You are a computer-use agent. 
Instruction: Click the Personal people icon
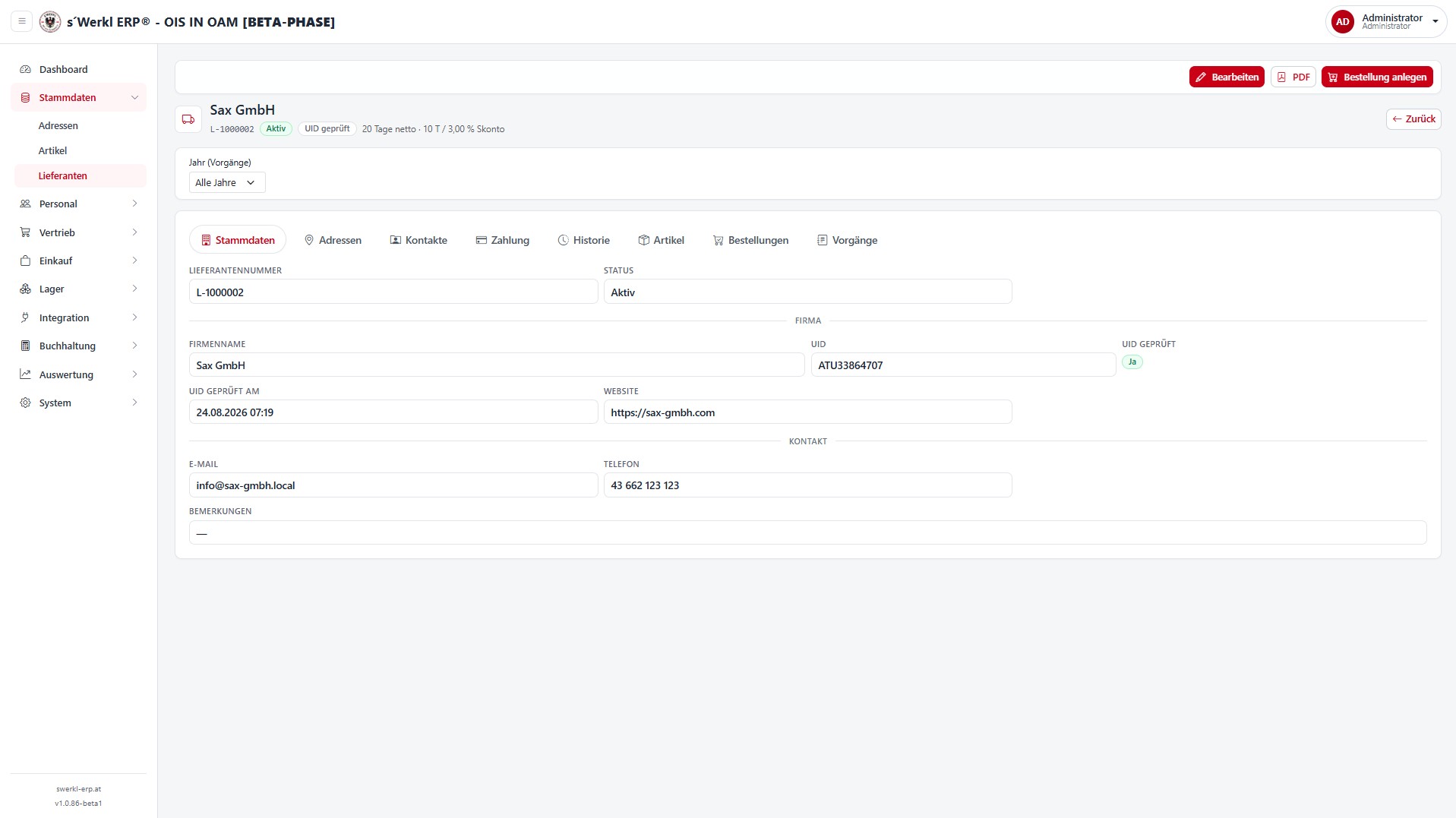click(x=25, y=204)
